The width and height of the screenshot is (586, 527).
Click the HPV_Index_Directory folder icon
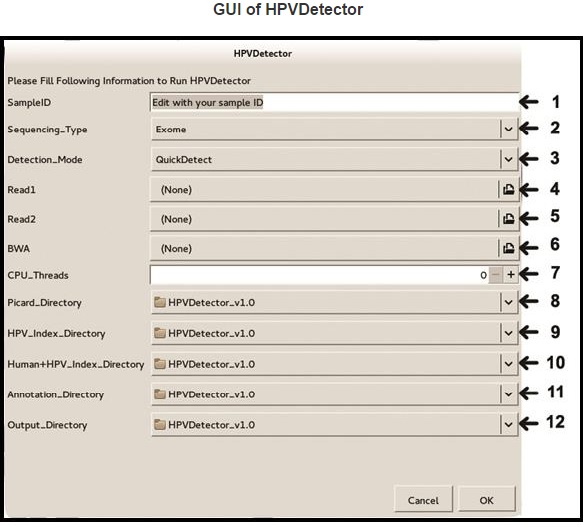click(160, 333)
